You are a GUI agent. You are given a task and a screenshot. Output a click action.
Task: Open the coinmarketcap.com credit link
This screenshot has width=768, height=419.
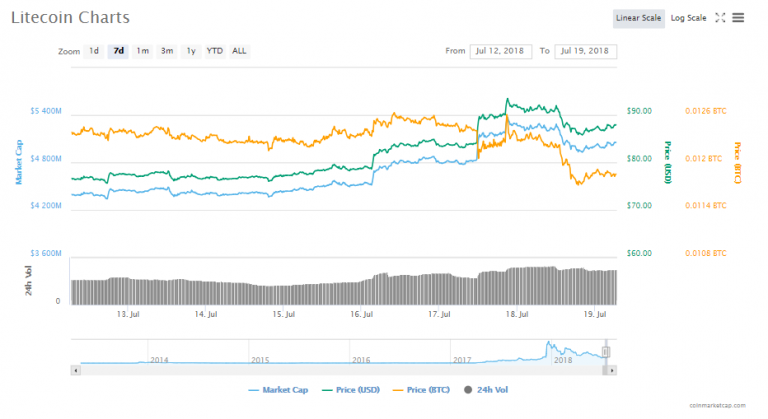click(718, 405)
